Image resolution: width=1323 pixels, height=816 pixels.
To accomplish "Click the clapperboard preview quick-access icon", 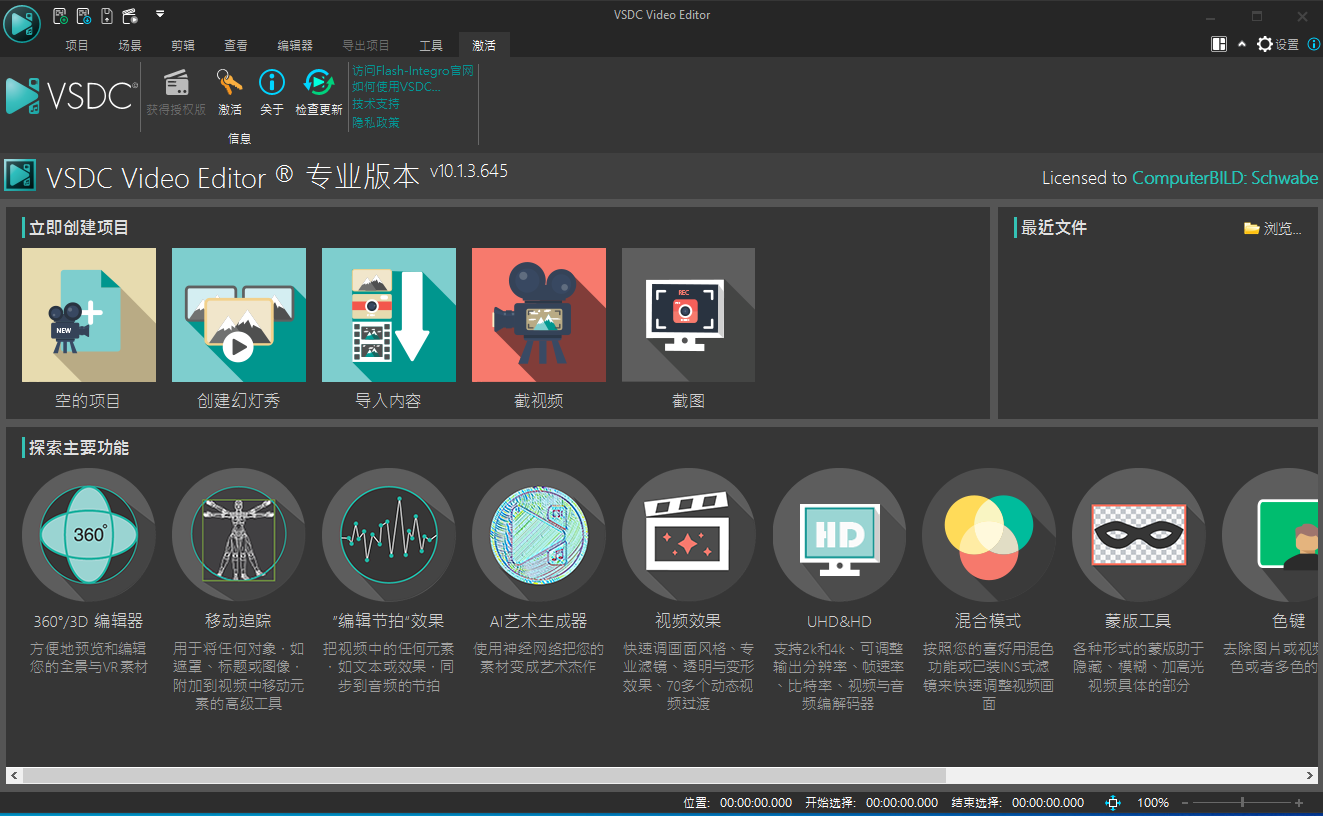I will click(130, 15).
